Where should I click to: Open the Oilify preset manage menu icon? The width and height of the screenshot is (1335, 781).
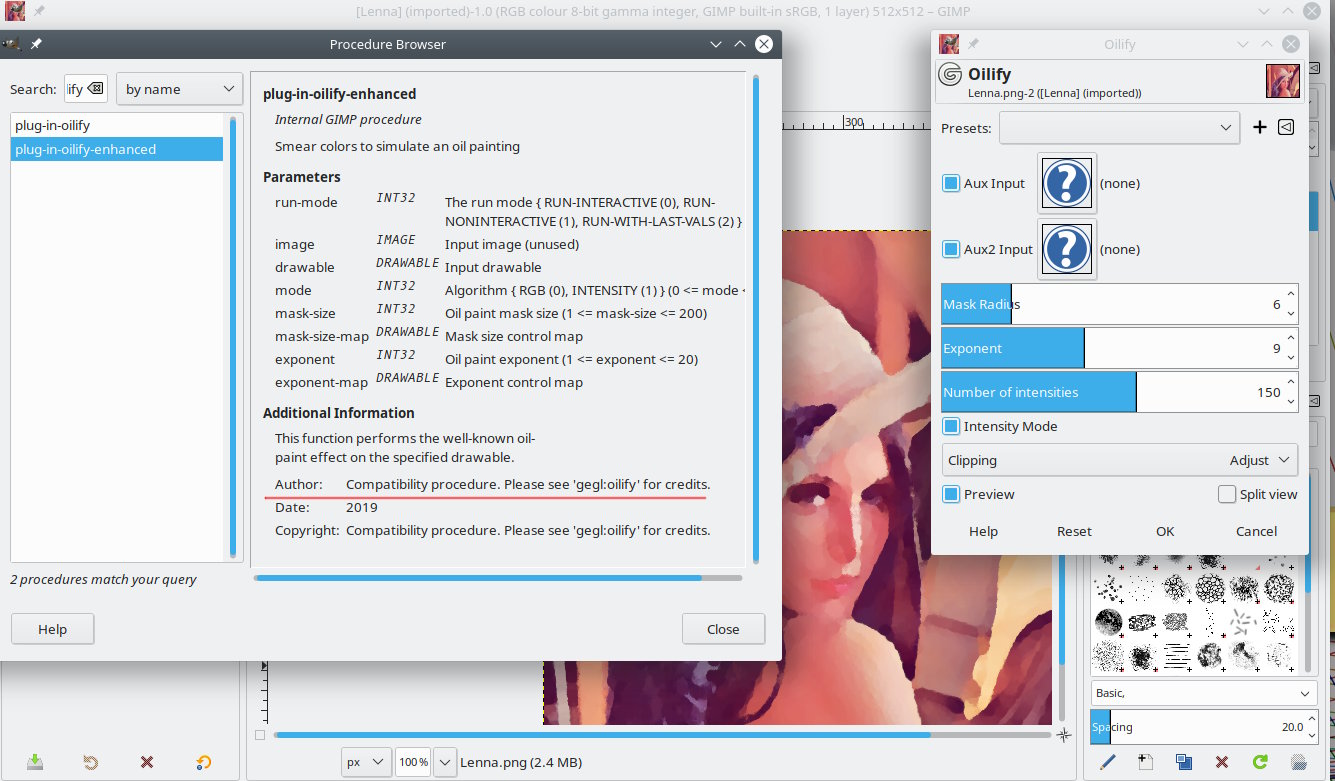[x=1286, y=127]
